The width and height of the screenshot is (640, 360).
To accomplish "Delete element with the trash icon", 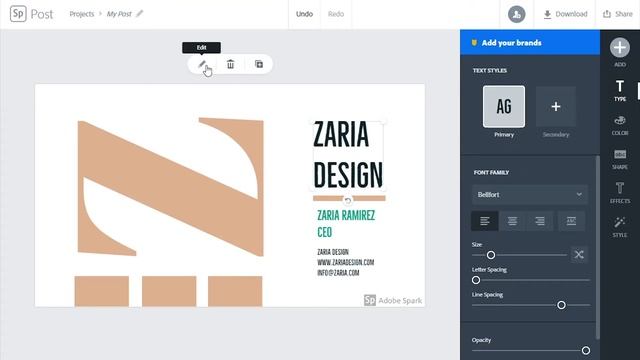I will [x=231, y=64].
